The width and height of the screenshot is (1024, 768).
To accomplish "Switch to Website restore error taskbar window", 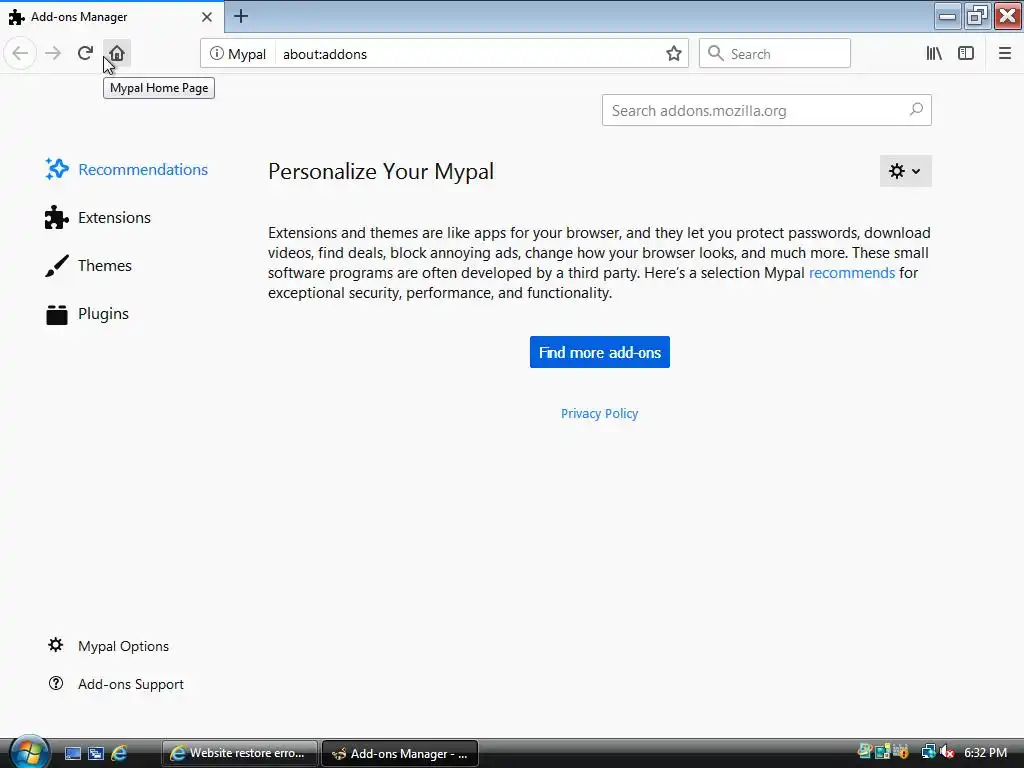I will tap(240, 753).
